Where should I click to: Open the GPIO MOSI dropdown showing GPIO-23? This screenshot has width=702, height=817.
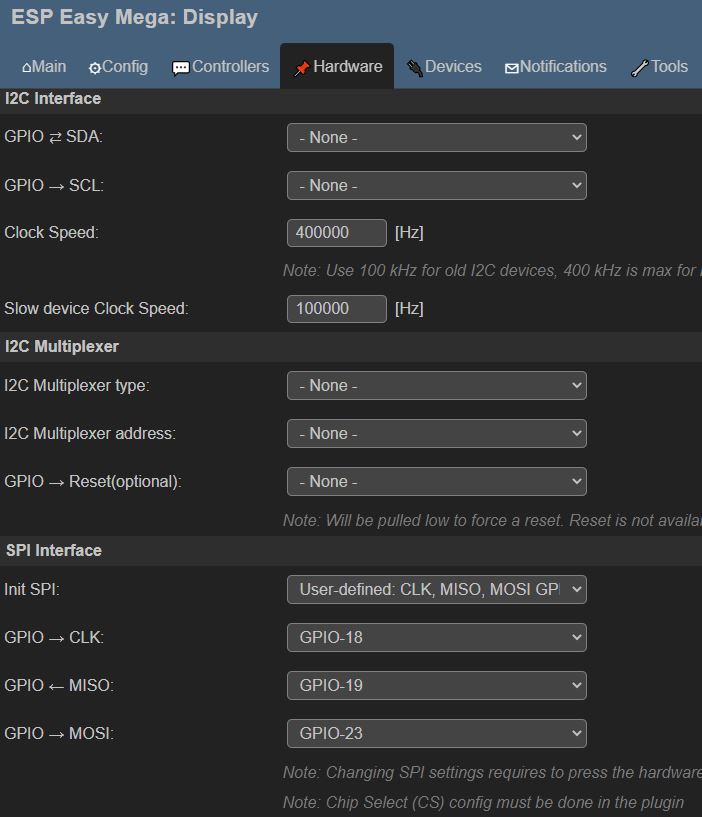pos(437,733)
